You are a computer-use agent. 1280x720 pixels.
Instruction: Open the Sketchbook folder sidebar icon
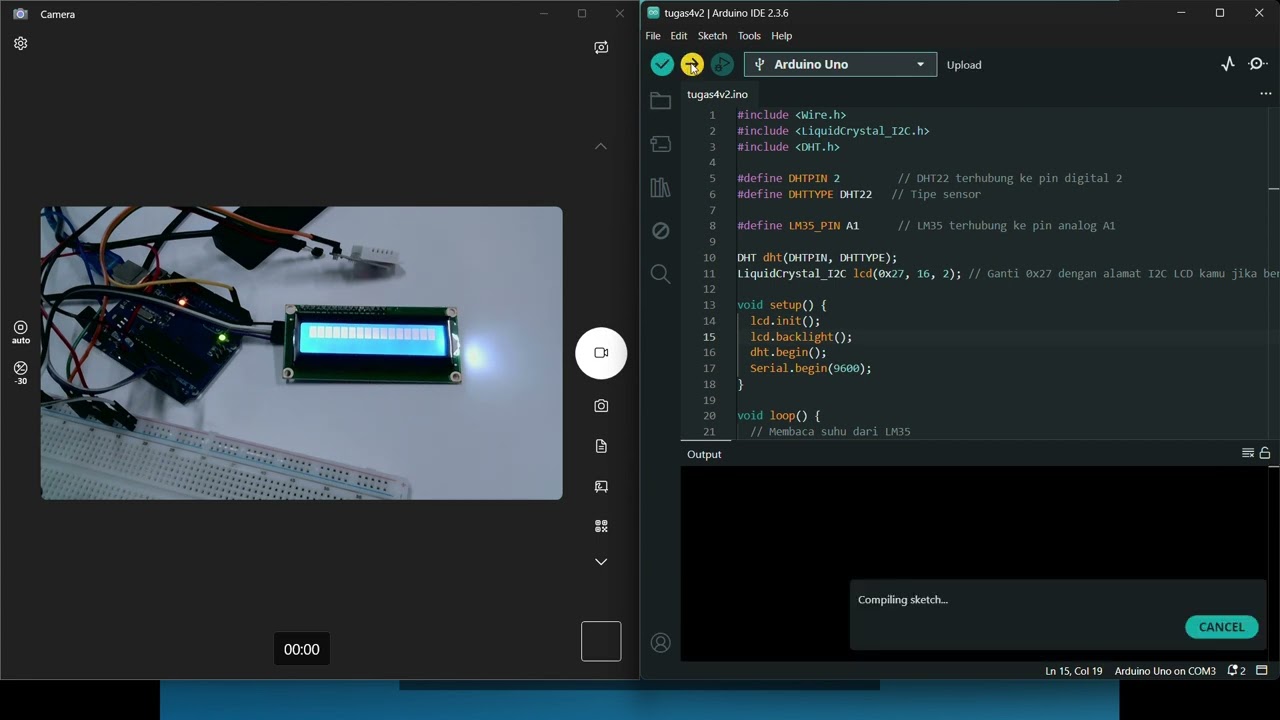coord(660,100)
